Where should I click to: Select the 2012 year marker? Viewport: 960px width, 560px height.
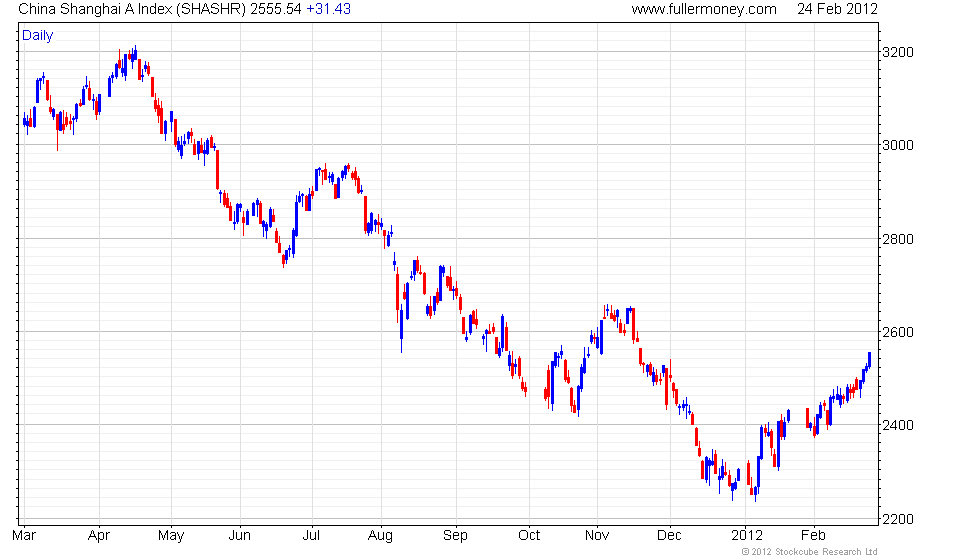tap(747, 536)
